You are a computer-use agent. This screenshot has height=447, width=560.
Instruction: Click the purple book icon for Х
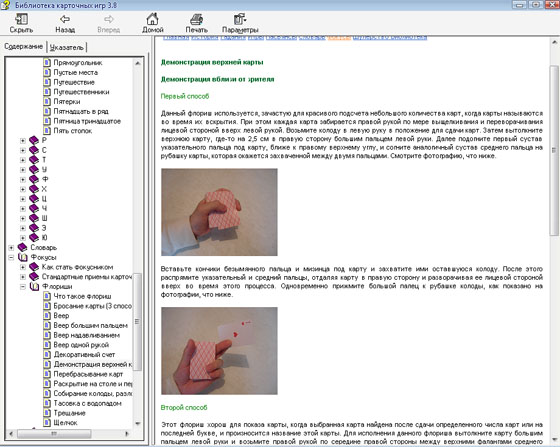pyautogui.click(x=34, y=189)
